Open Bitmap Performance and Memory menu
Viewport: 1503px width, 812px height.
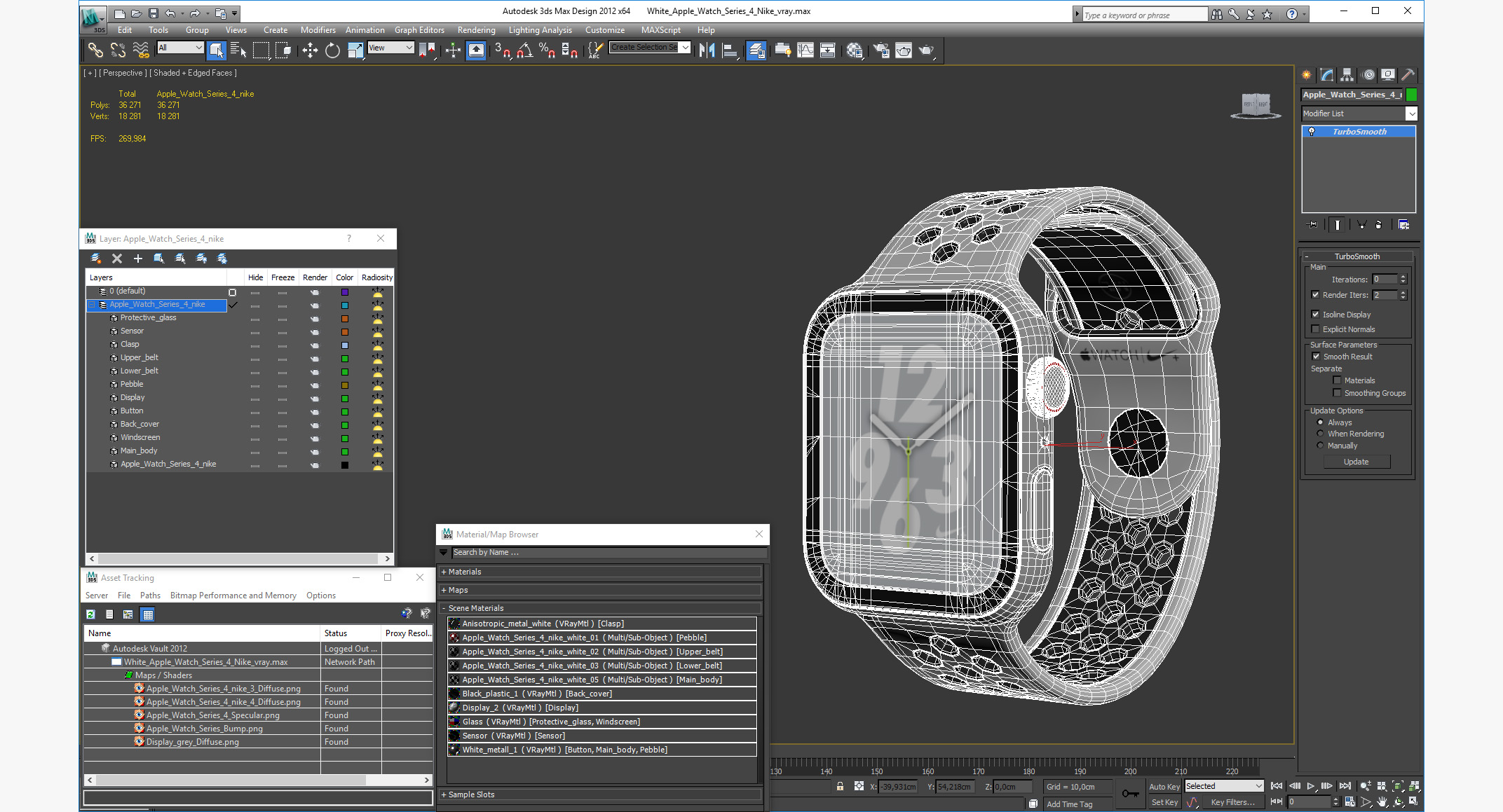click(x=233, y=596)
